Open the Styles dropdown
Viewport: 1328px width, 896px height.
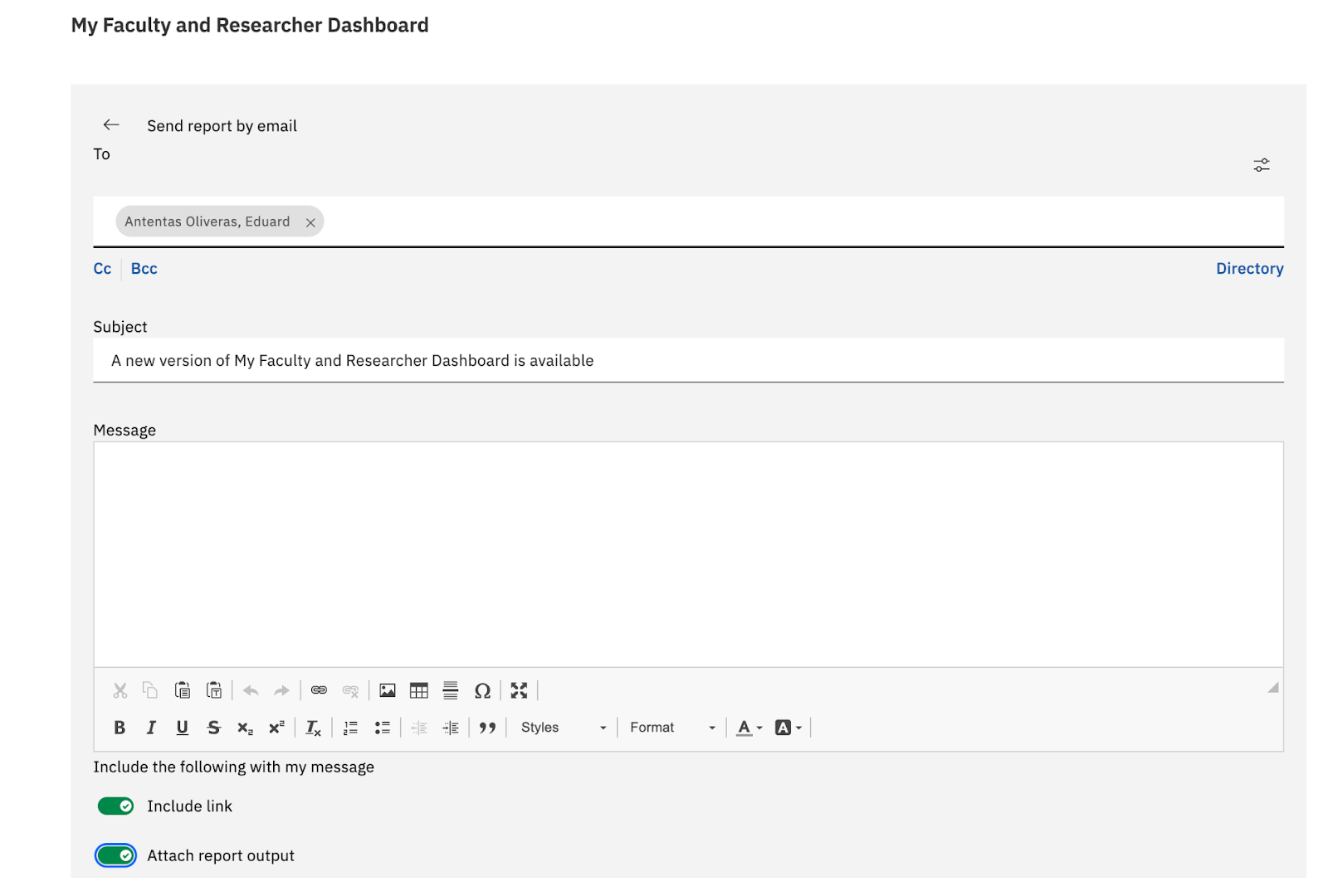(563, 728)
